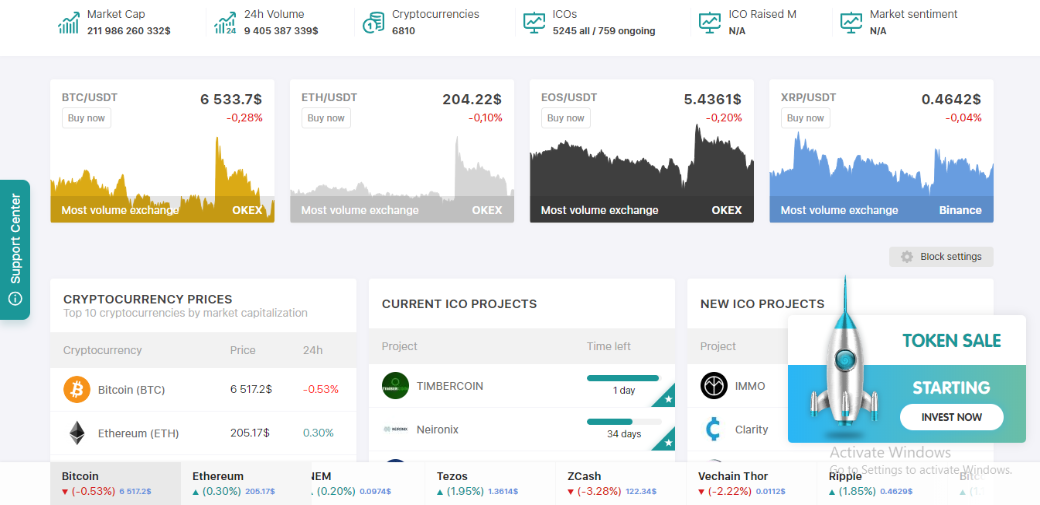
Task: Click the Neironix time left progress bar
Action: pyautogui.click(x=623, y=421)
